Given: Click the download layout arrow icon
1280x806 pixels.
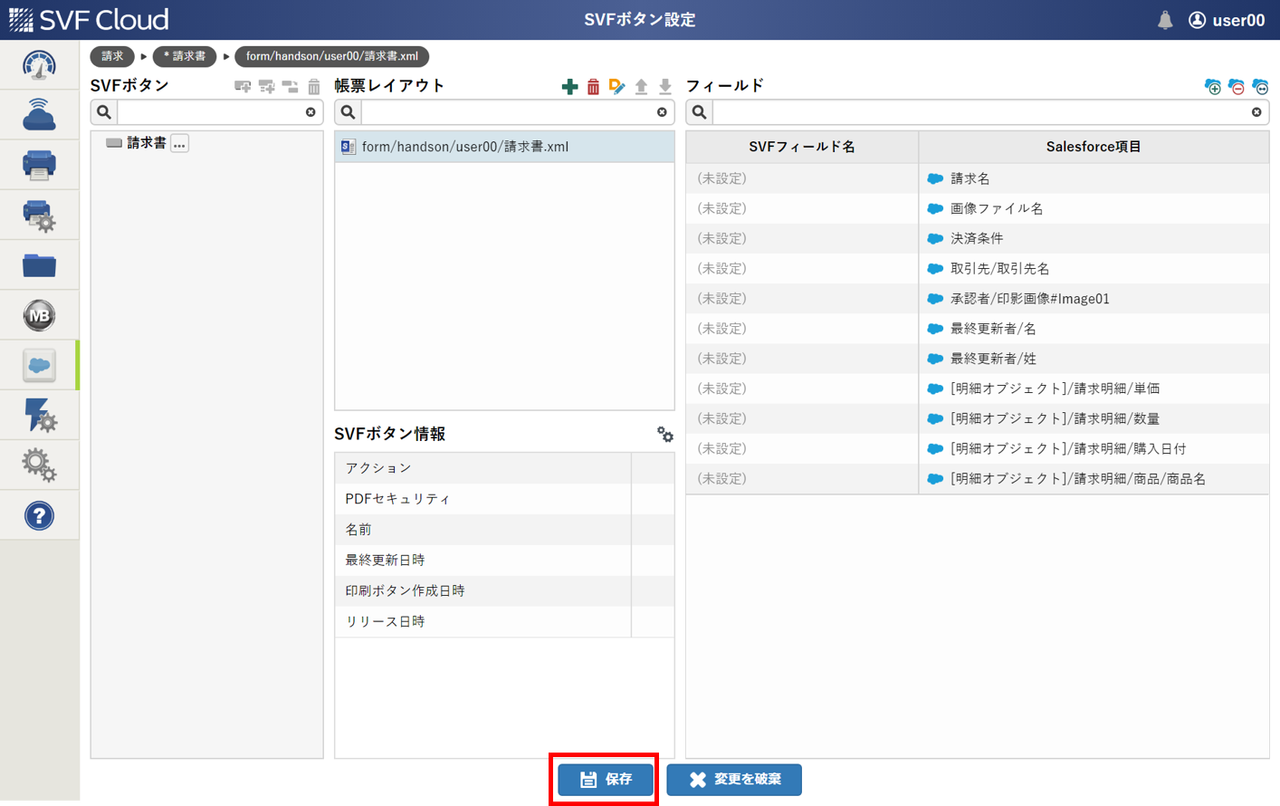Looking at the screenshot, I should tap(665, 86).
